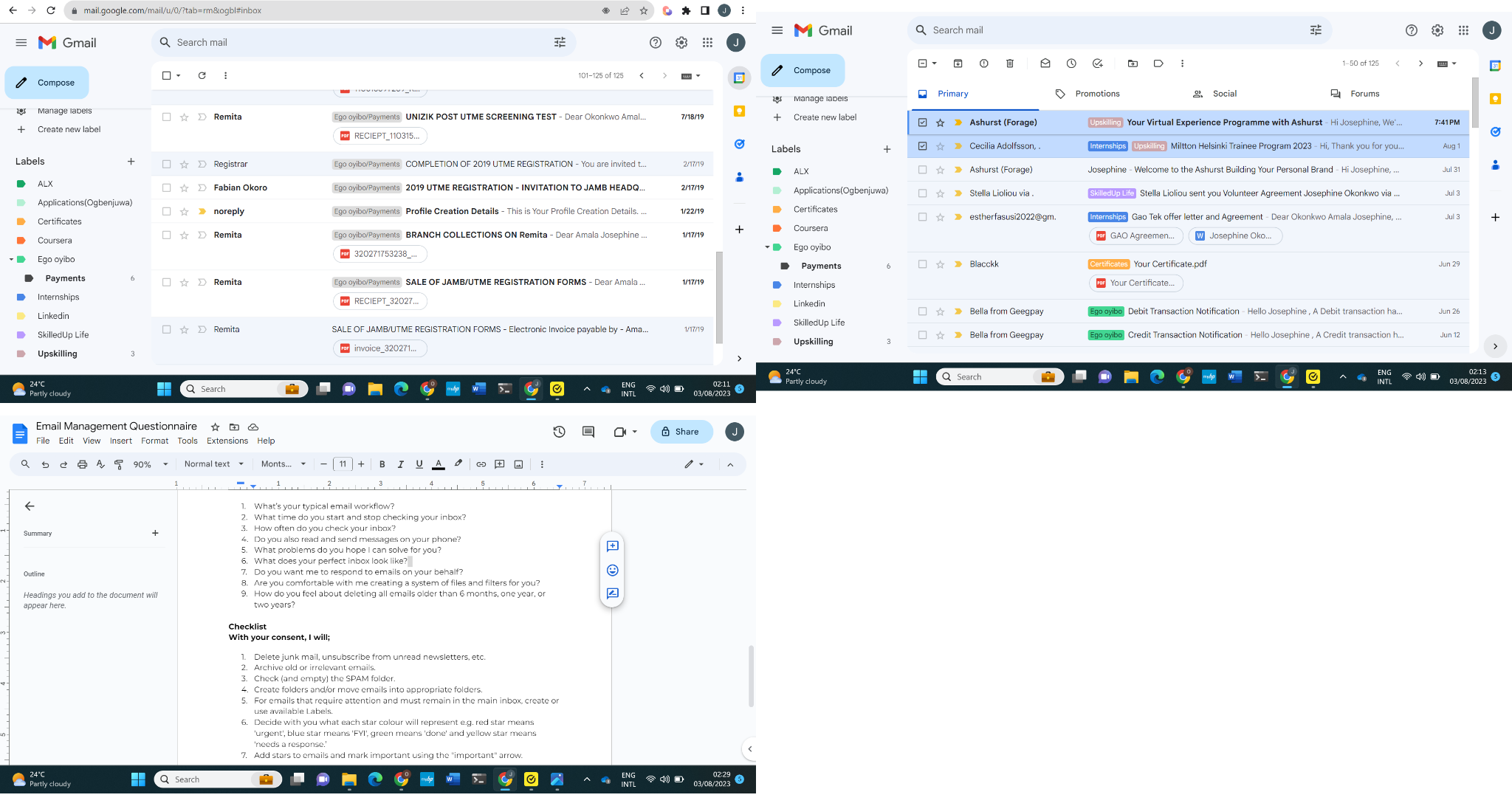Viewport: 1512px width, 806px height.
Task: Uncheck the Ashurst Virtual Experience Programme email
Action: pyautogui.click(x=922, y=123)
